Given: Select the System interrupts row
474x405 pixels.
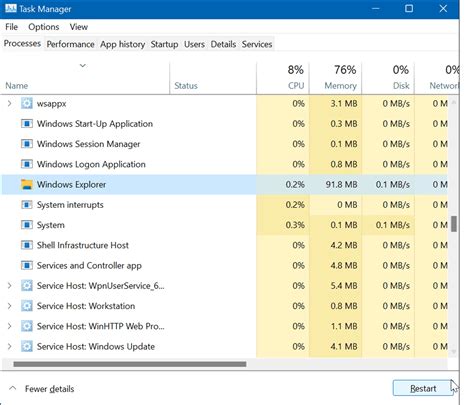Looking at the screenshot, I should pos(225,205).
